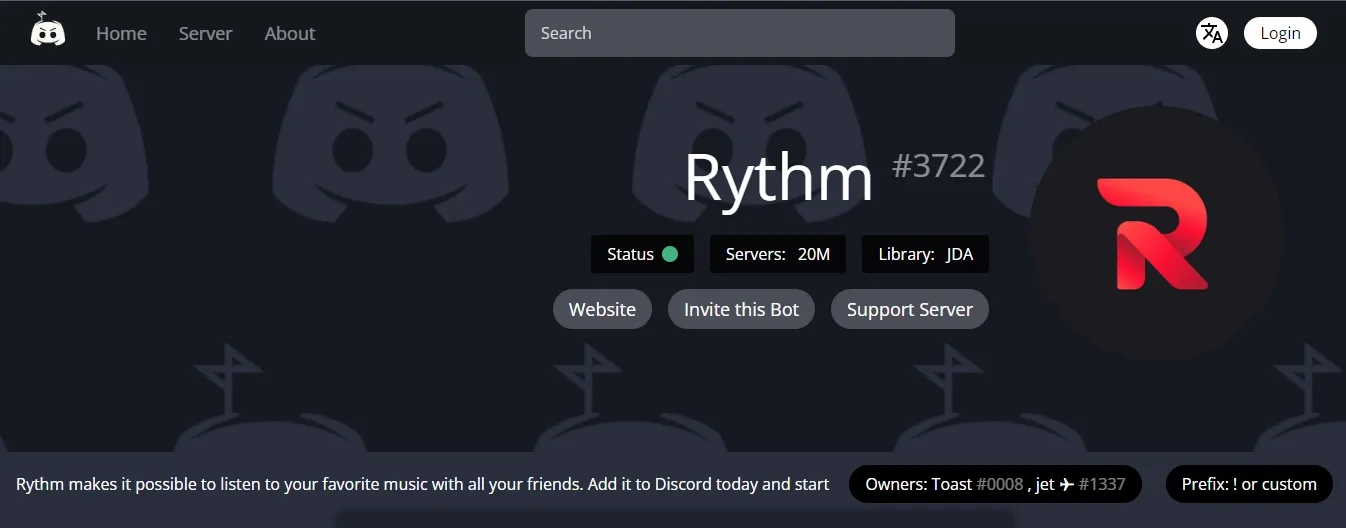
Task: Open the Server nav item
Action: 205,33
